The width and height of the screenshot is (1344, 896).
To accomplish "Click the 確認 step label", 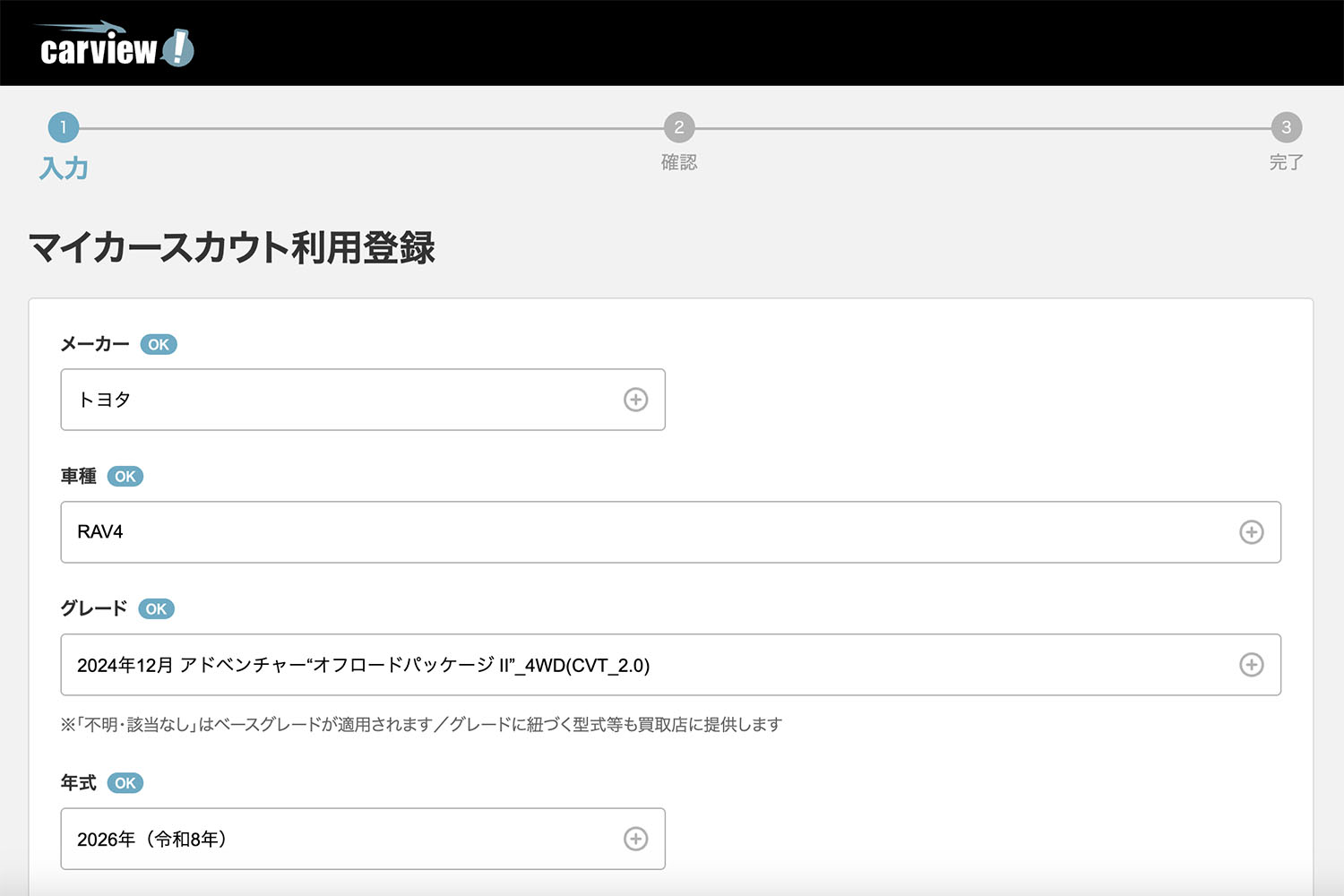I will pos(679,162).
